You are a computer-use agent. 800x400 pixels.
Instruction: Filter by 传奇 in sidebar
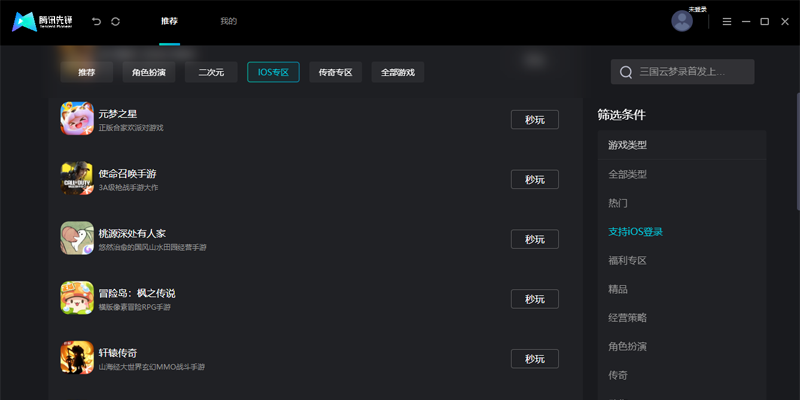point(618,376)
